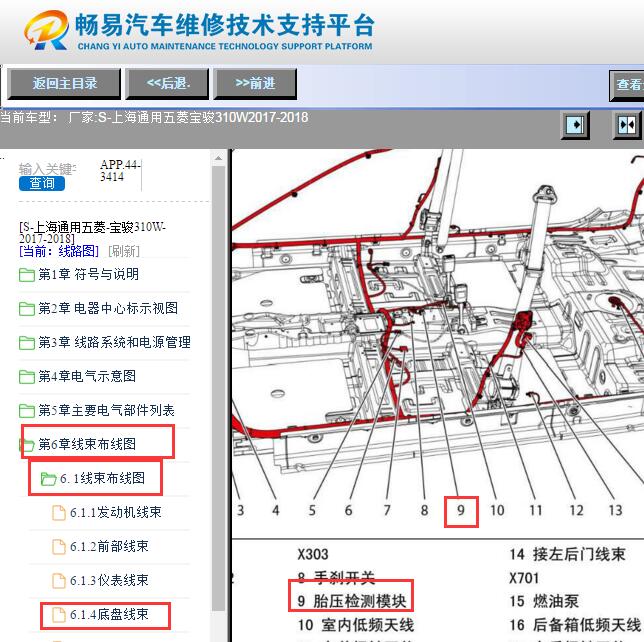Screen dimensions: 644x642
Task: Click connector label X701
Action: tap(524, 578)
